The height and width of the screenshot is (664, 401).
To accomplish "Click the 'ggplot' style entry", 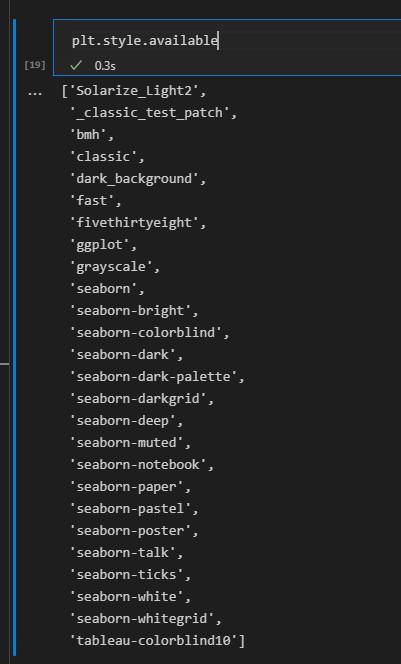I will pyautogui.click(x=103, y=245).
